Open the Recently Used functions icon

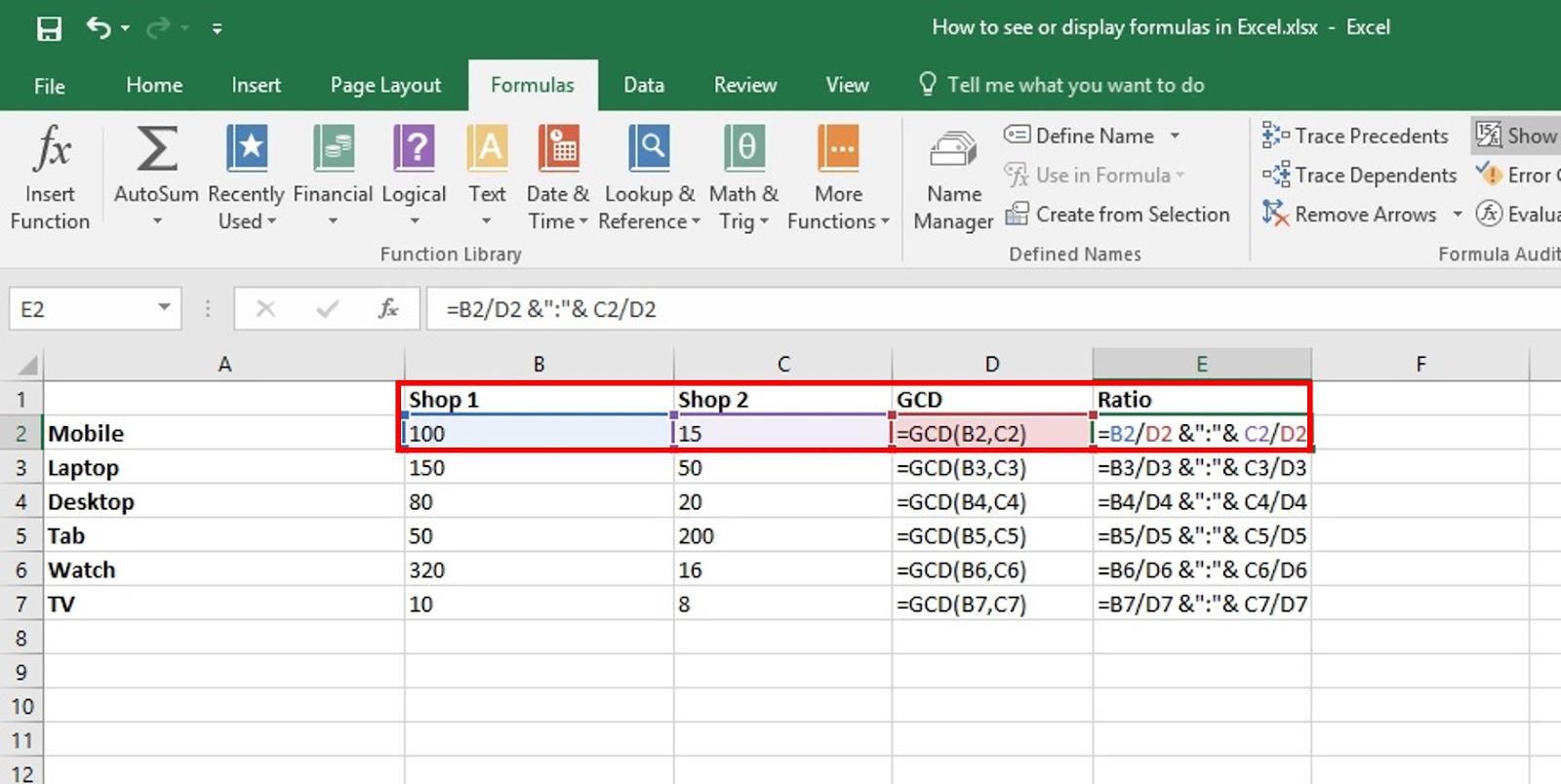pos(246,150)
